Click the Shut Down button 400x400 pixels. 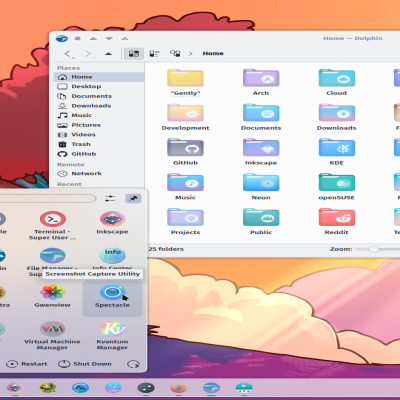(85, 364)
